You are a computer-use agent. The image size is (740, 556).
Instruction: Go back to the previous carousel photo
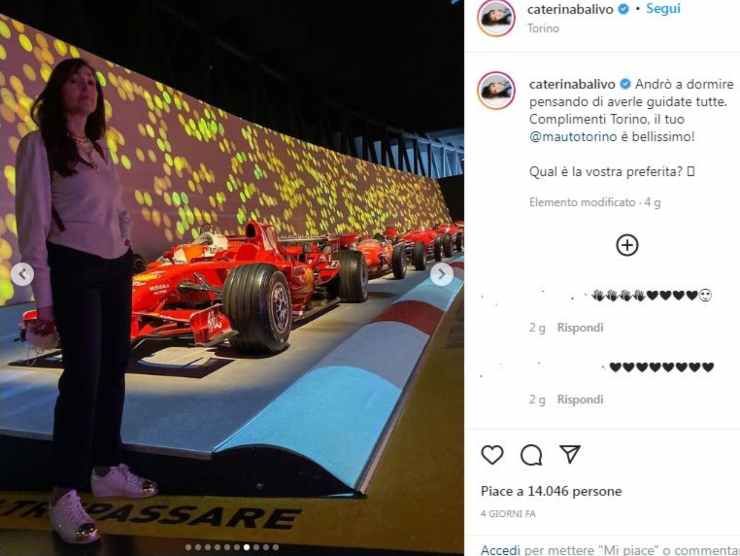[22, 274]
